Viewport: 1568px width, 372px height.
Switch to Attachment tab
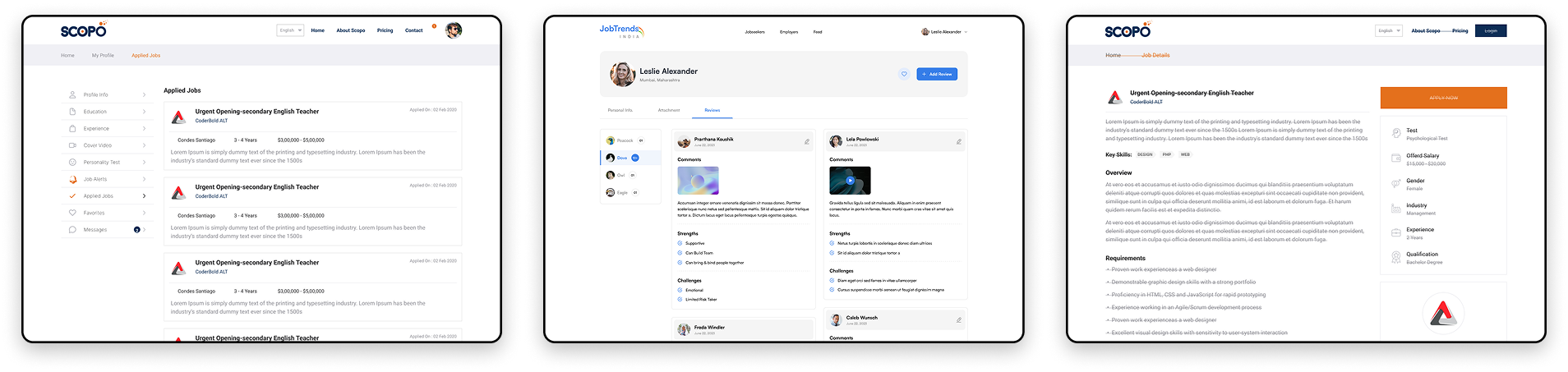coord(669,110)
